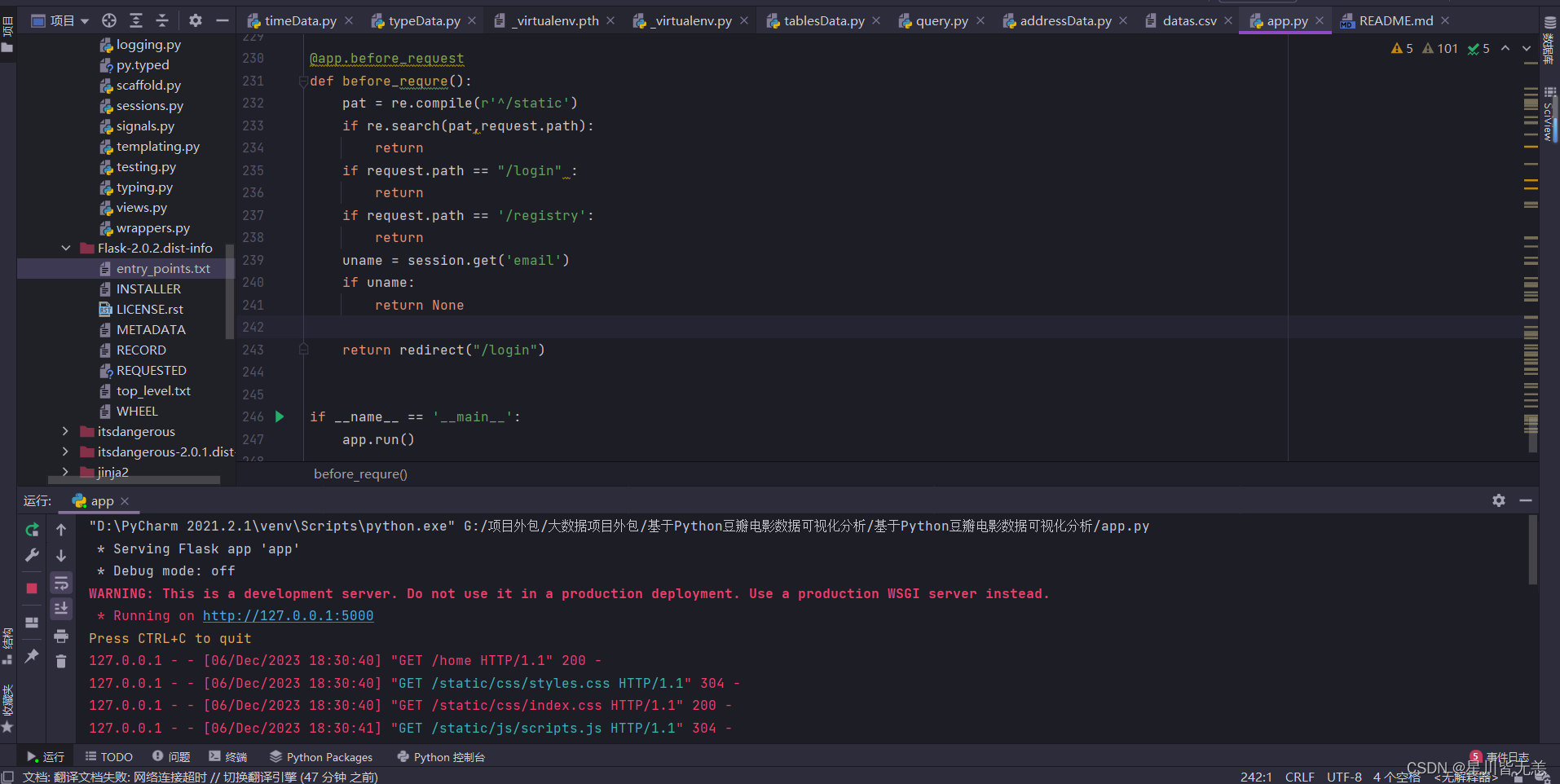The height and width of the screenshot is (784, 1560).
Task: Close the app run tab
Action: pos(125,501)
